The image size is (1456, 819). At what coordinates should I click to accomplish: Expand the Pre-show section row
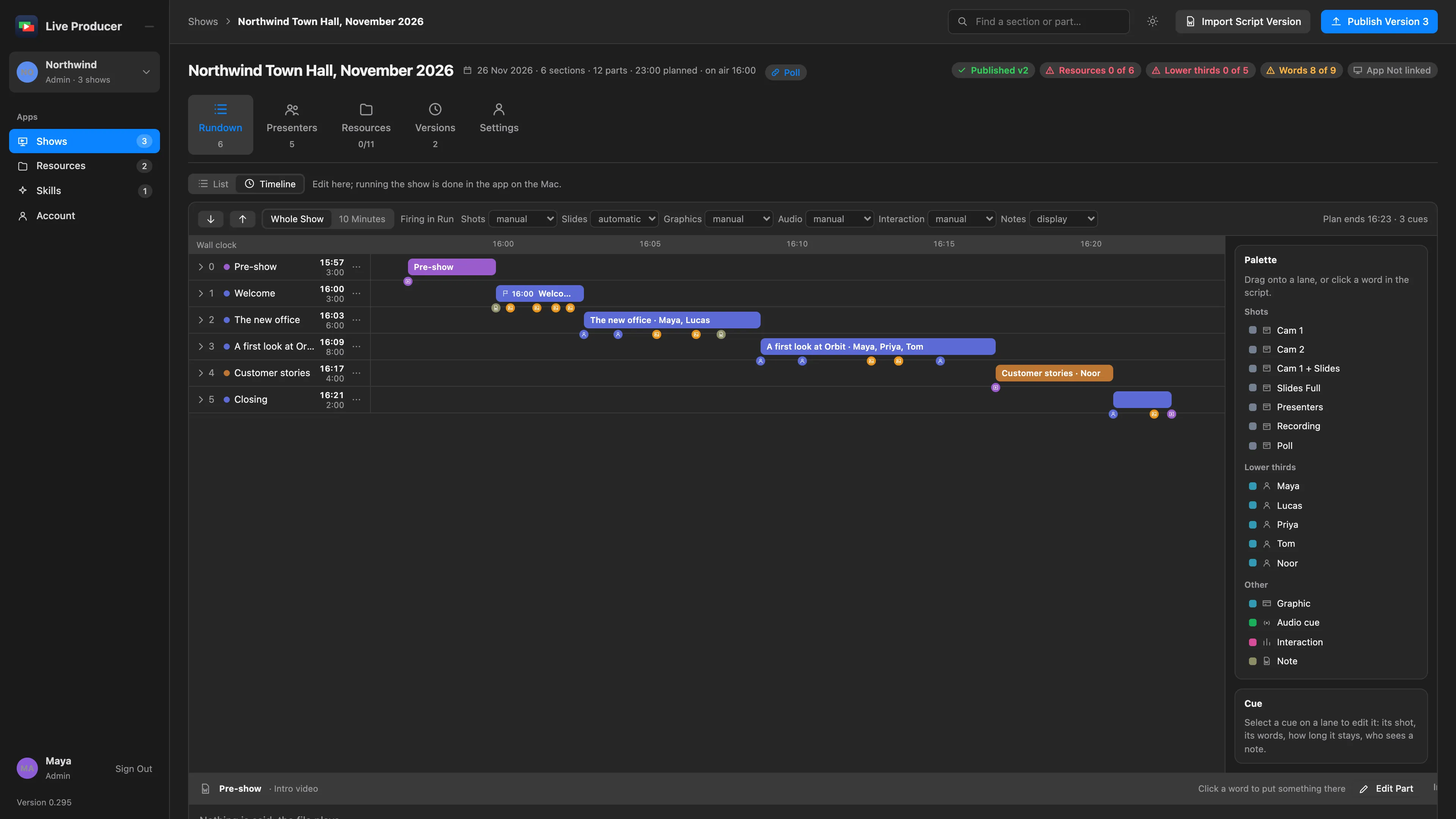click(x=201, y=267)
